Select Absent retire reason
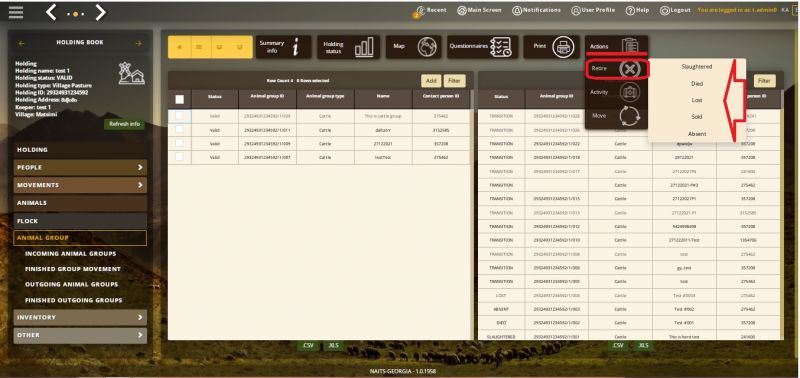This screenshot has width=800, height=378. pos(696,134)
